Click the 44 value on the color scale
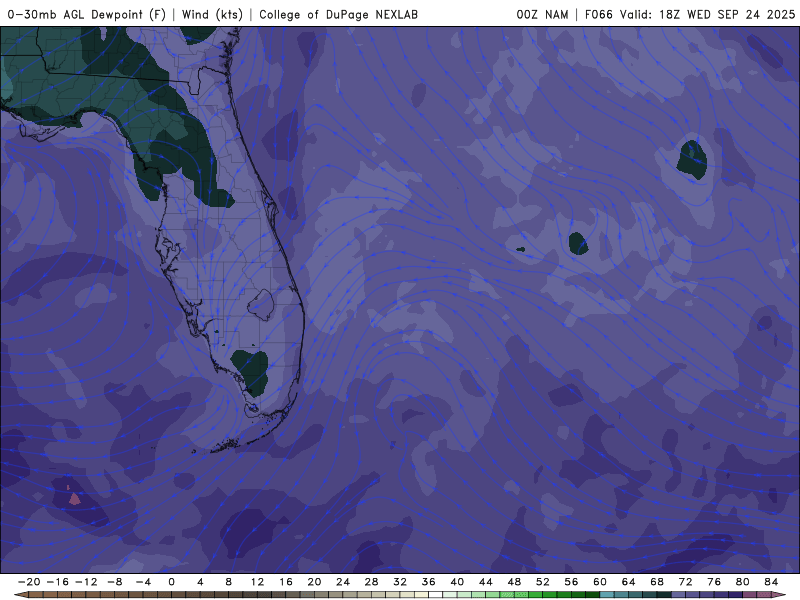 (486, 582)
